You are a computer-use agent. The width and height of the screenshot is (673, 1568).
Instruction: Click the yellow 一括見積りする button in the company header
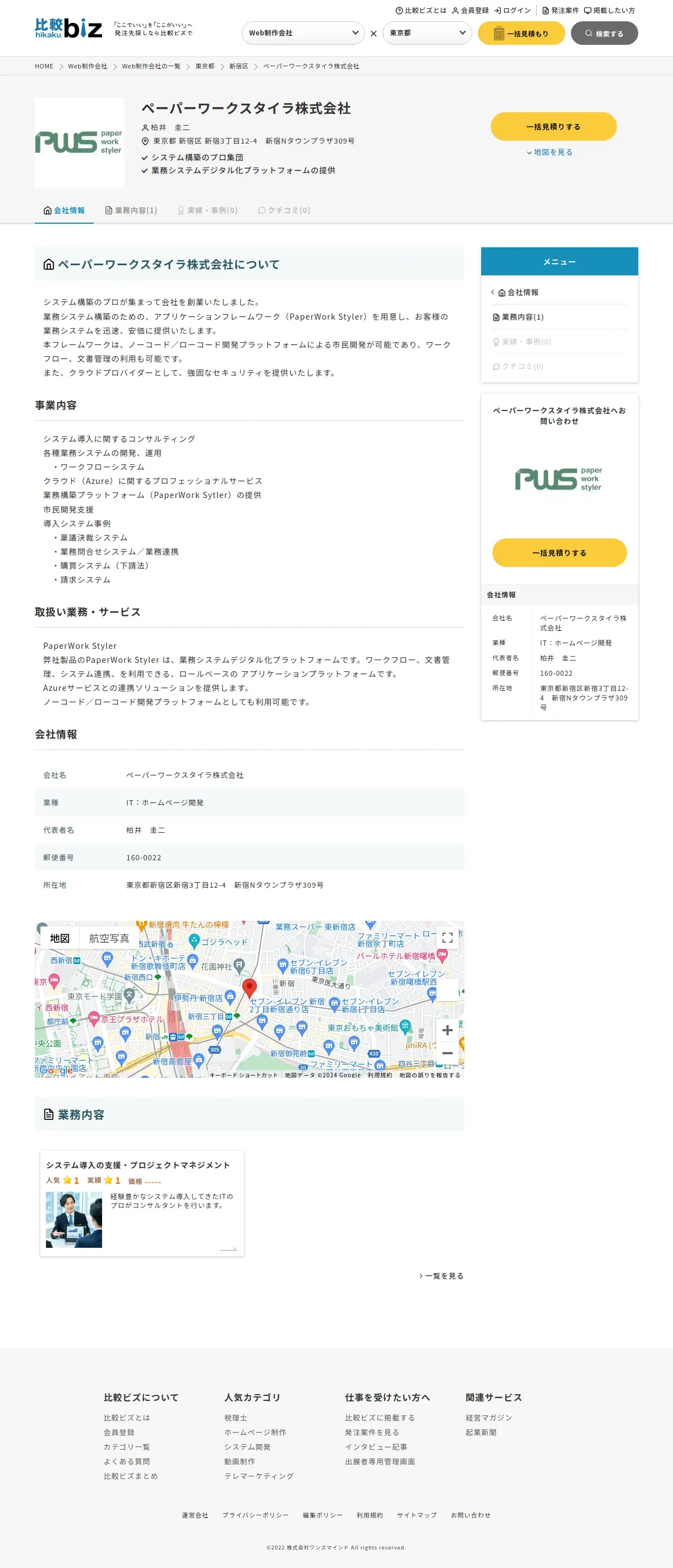tap(553, 127)
